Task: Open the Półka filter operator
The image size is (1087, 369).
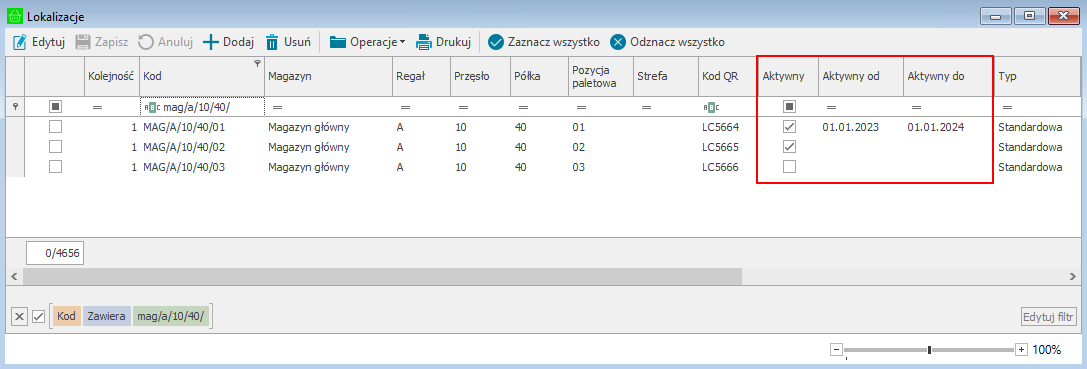Action: click(523, 108)
